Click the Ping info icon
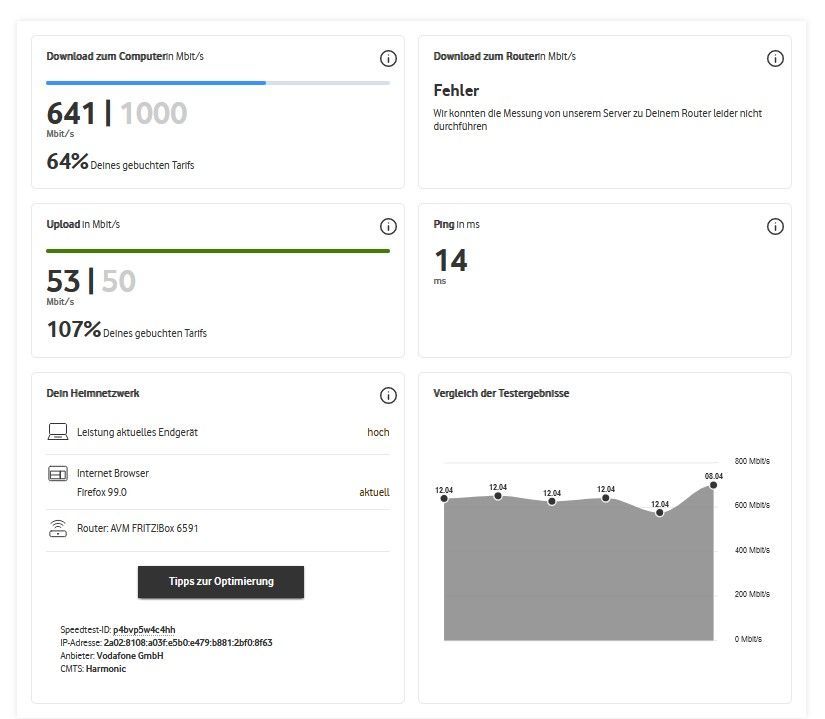Image resolution: width=825 pixels, height=719 pixels. point(775,227)
